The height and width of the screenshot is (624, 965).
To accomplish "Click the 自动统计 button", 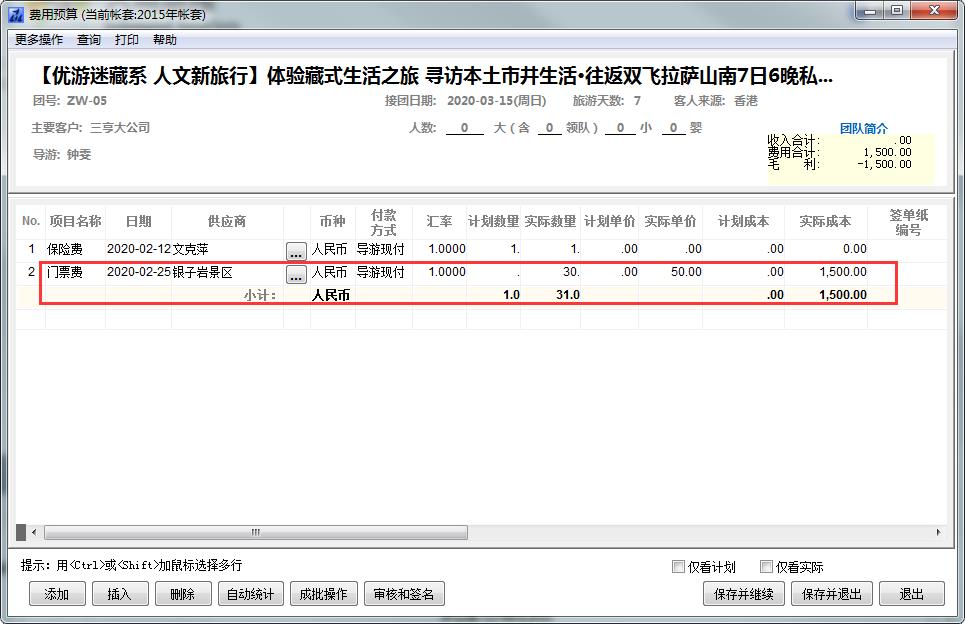I will (250, 594).
